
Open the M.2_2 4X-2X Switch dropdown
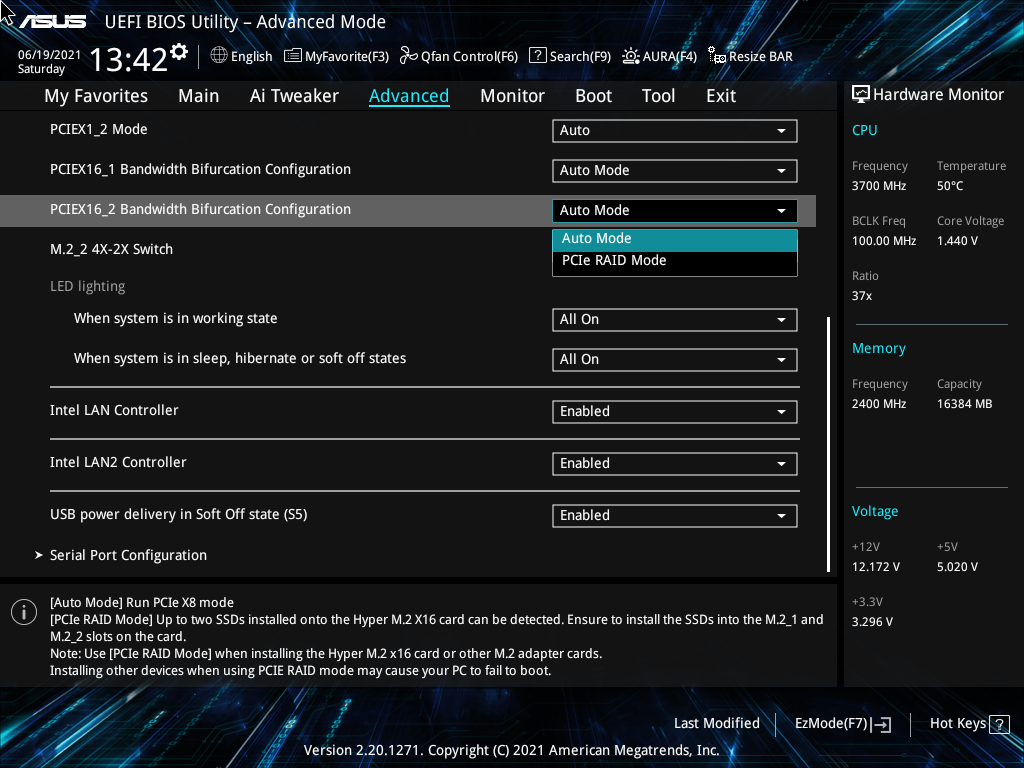tap(674, 247)
